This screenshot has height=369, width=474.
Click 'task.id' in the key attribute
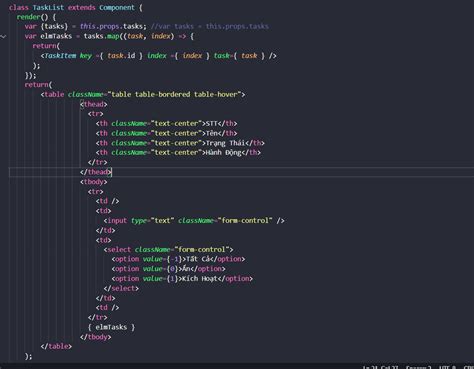coord(121,56)
